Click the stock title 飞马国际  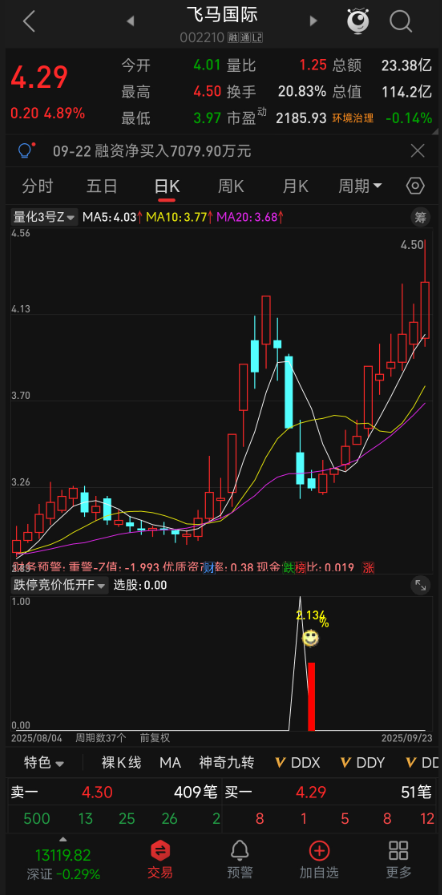click(x=222, y=14)
